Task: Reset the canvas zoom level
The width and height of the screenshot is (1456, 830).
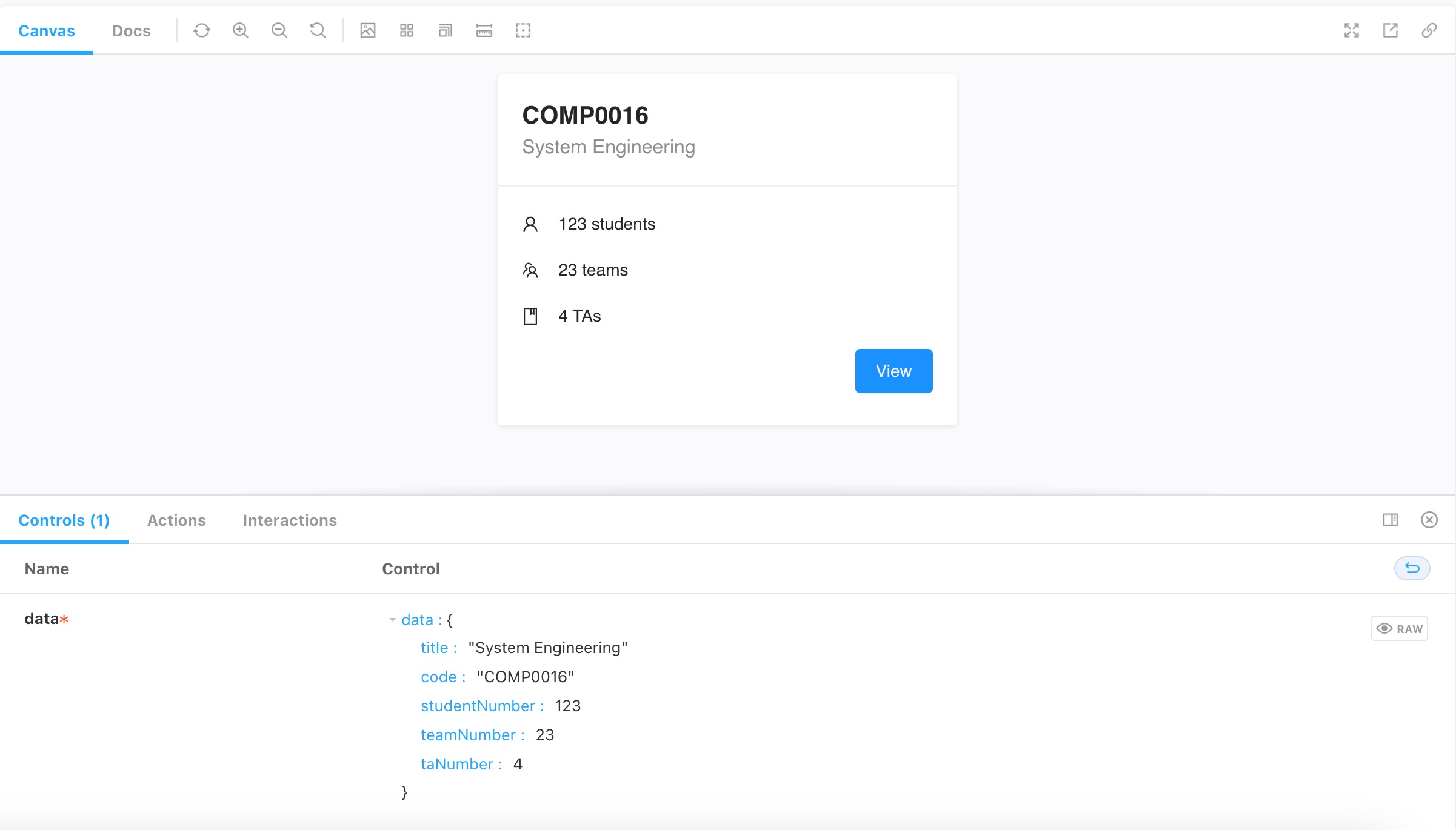Action: [x=318, y=30]
